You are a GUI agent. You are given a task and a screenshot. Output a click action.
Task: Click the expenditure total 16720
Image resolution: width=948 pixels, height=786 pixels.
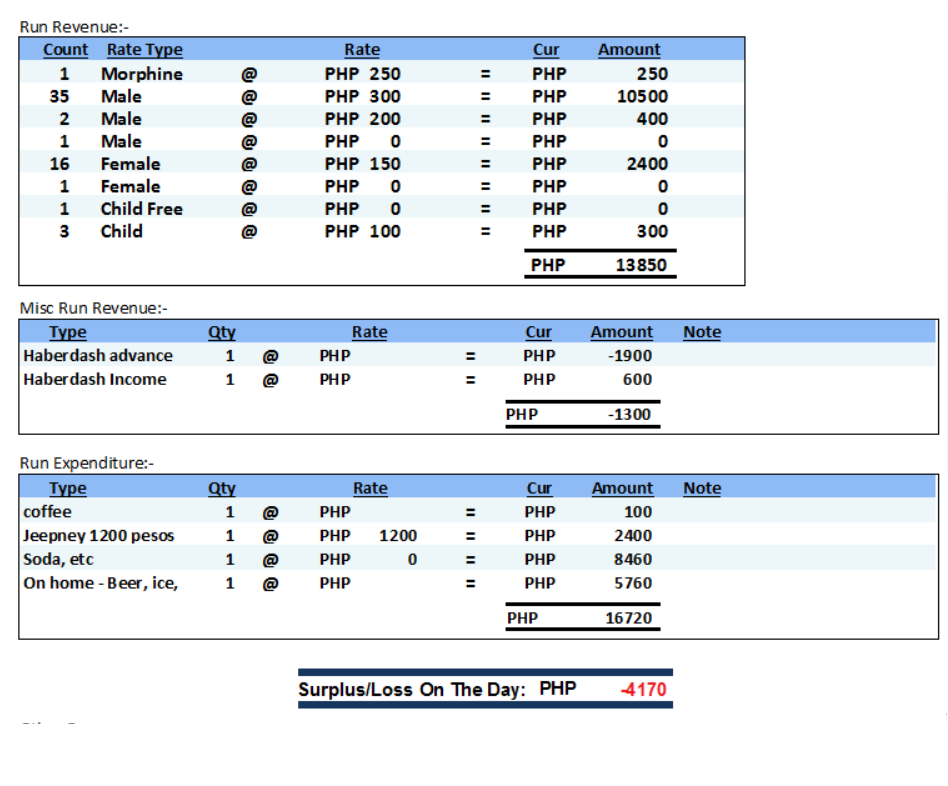(x=628, y=618)
